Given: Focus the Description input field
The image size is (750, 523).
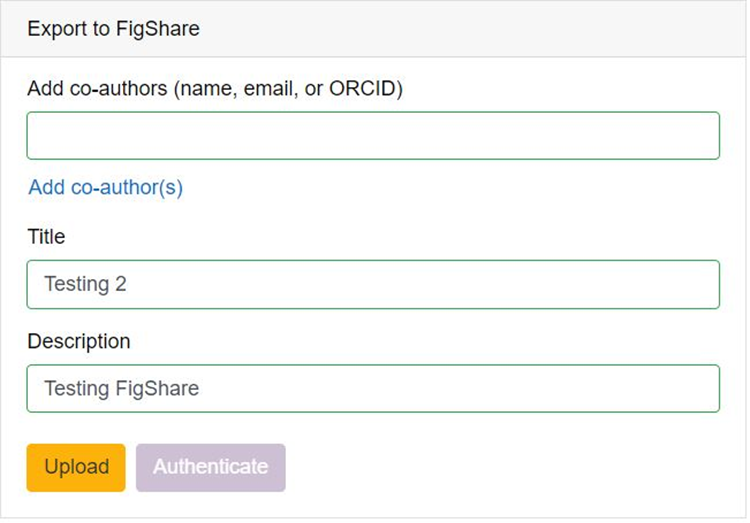Looking at the screenshot, I should pyautogui.click(x=372, y=388).
